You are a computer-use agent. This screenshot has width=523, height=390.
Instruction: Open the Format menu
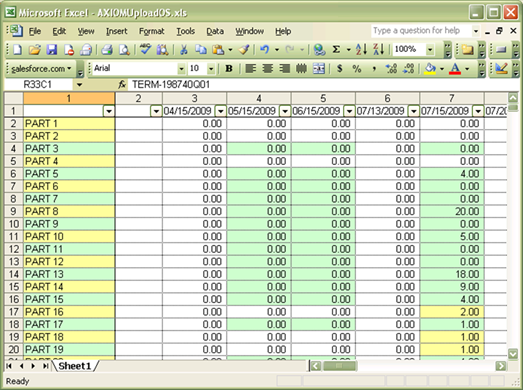(151, 31)
